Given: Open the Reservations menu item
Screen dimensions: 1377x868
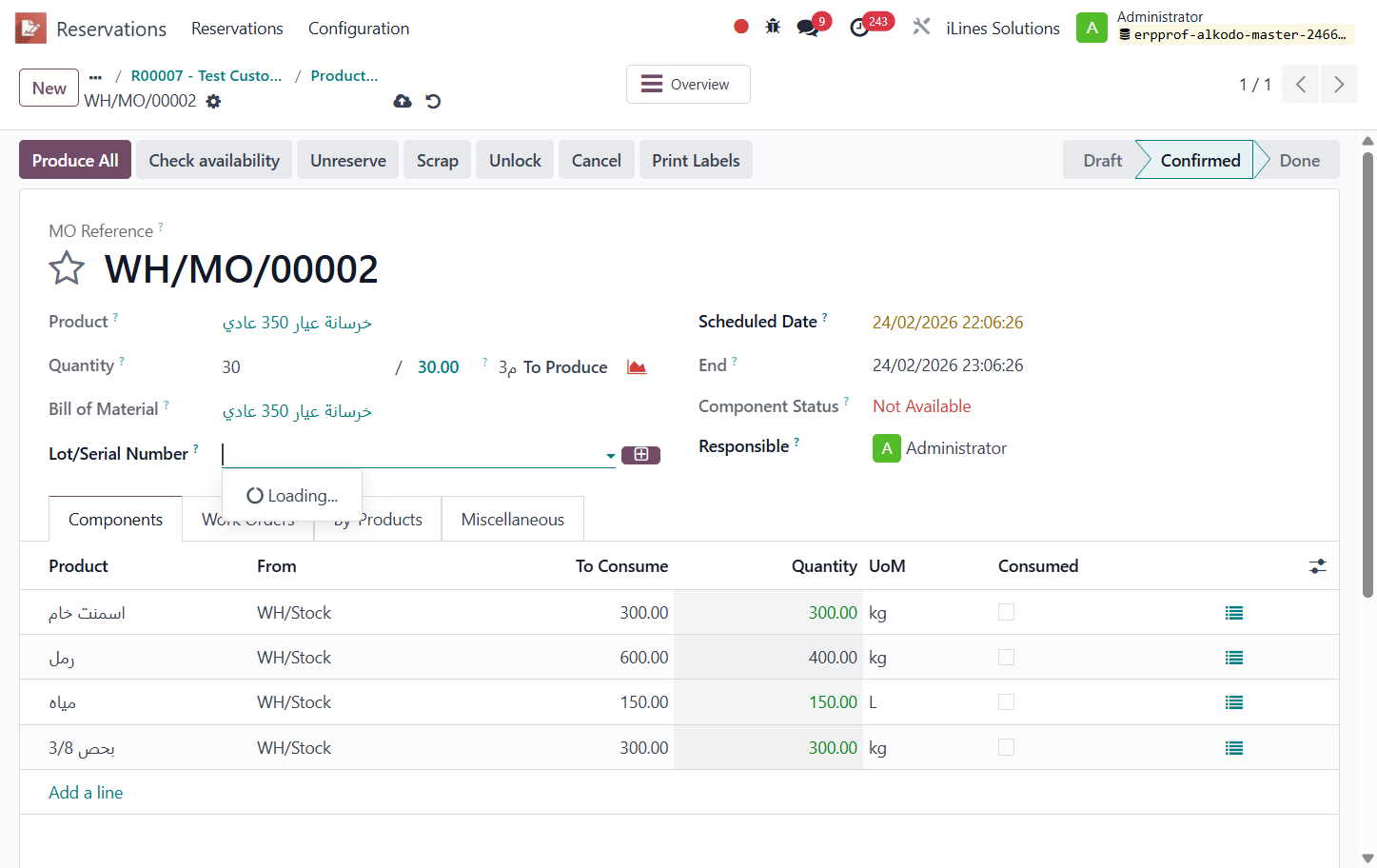Looking at the screenshot, I should (237, 29).
